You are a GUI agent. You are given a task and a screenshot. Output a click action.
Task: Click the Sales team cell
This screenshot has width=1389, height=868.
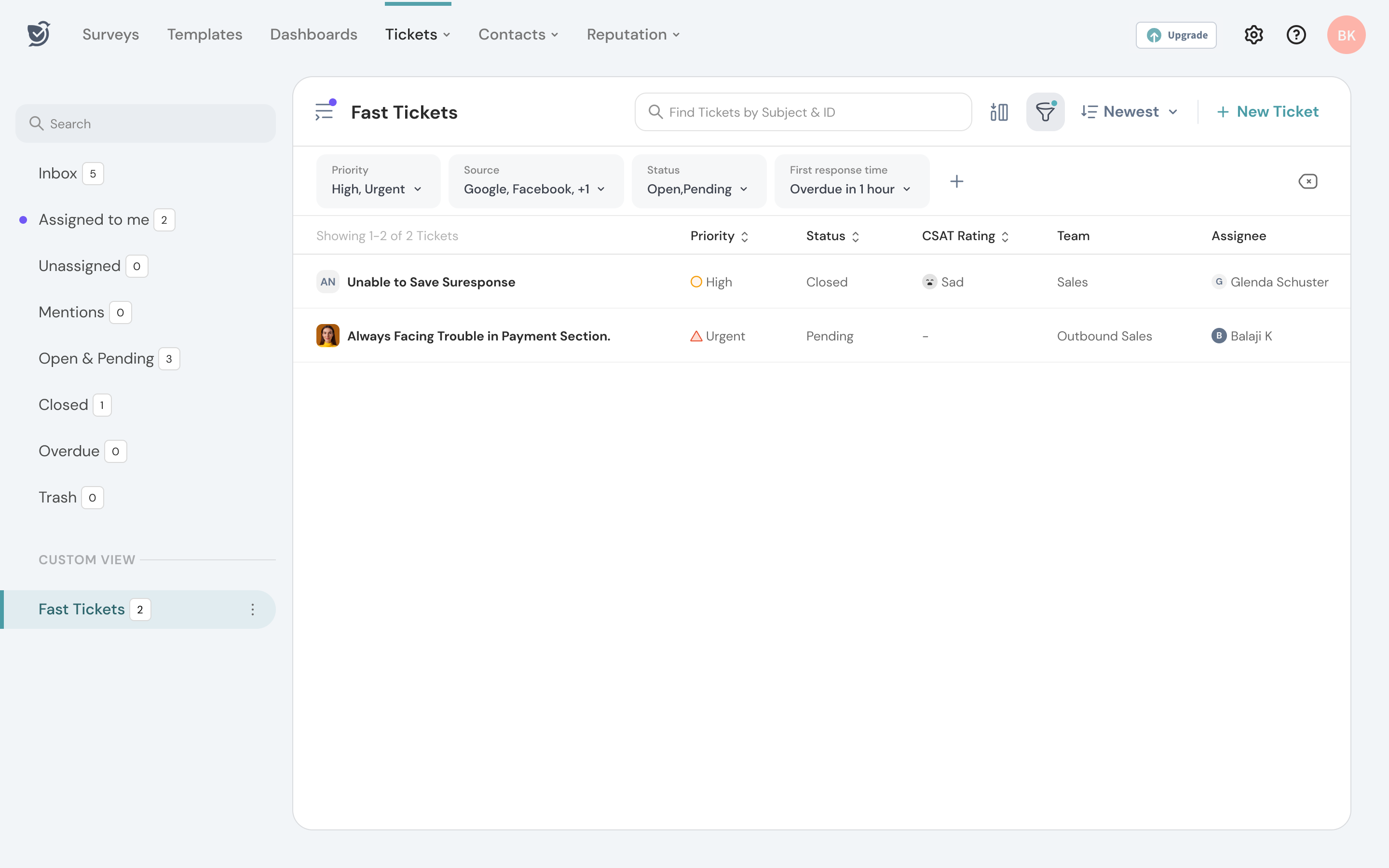(1072, 282)
